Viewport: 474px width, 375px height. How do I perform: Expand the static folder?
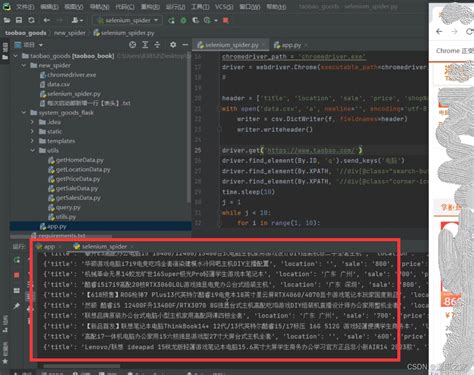(32, 131)
